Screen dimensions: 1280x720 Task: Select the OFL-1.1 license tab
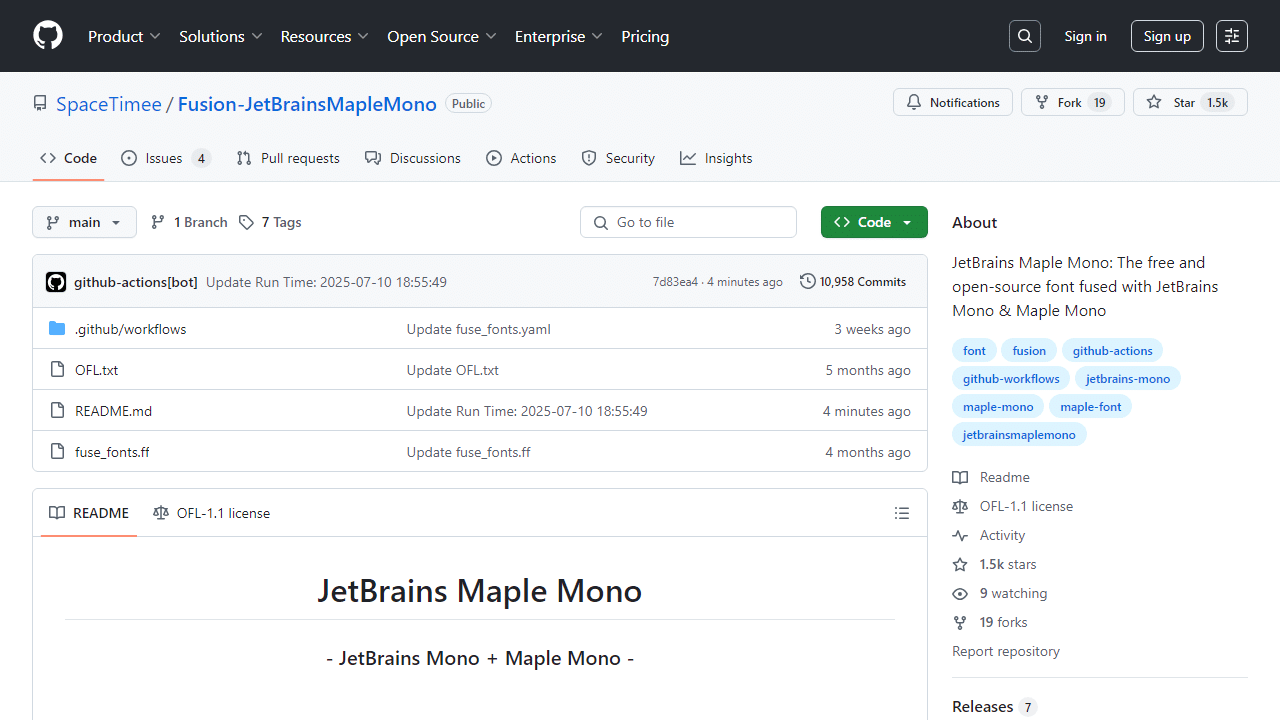(x=211, y=513)
